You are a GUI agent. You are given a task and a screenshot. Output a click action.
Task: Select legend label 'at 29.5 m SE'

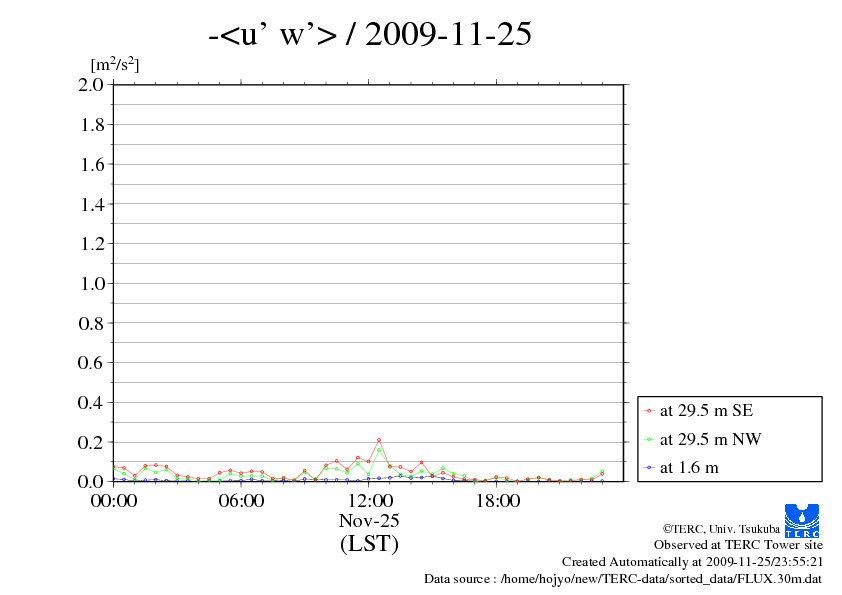[x=706, y=411]
